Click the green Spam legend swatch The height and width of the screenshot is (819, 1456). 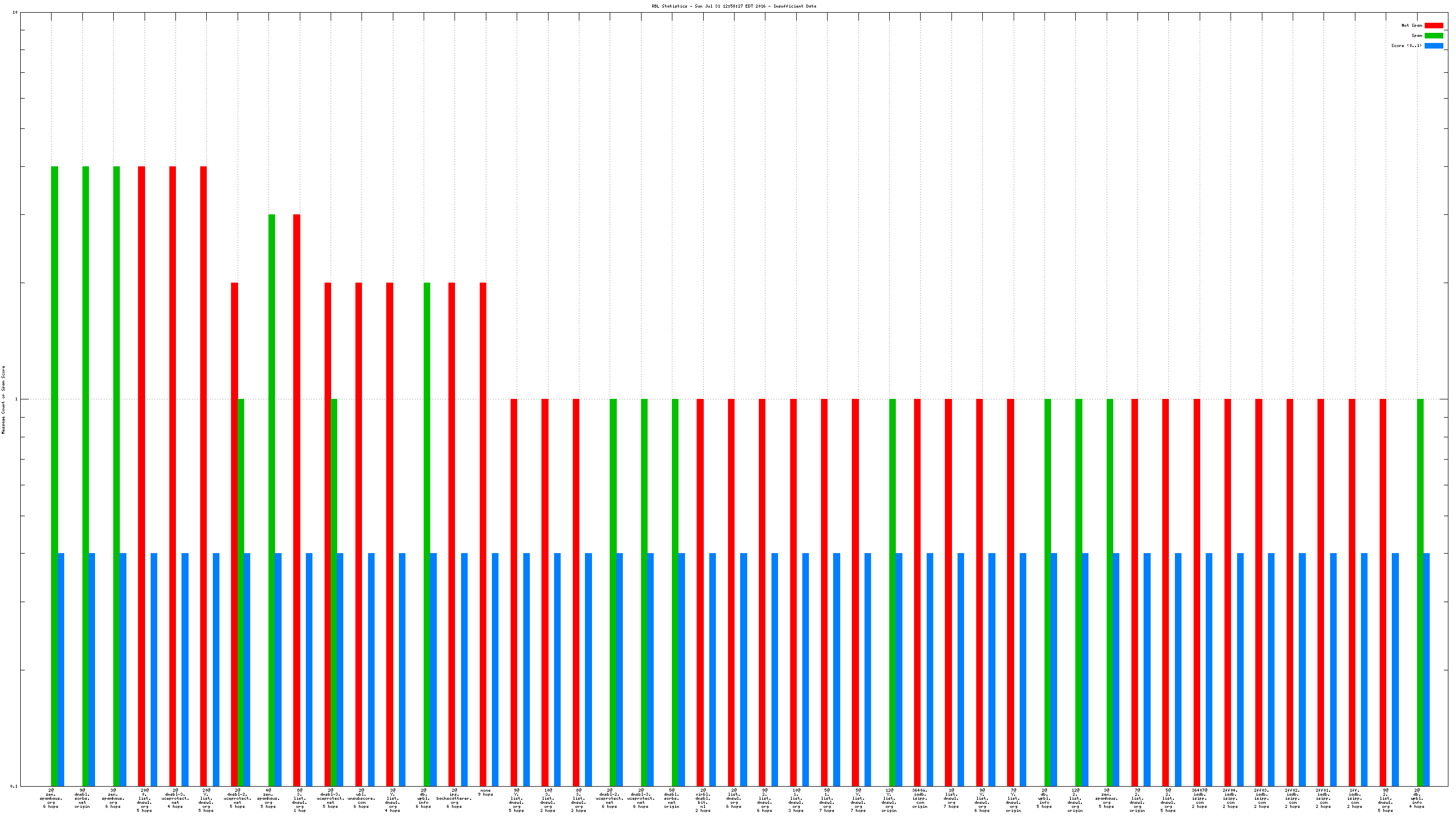[x=1433, y=35]
